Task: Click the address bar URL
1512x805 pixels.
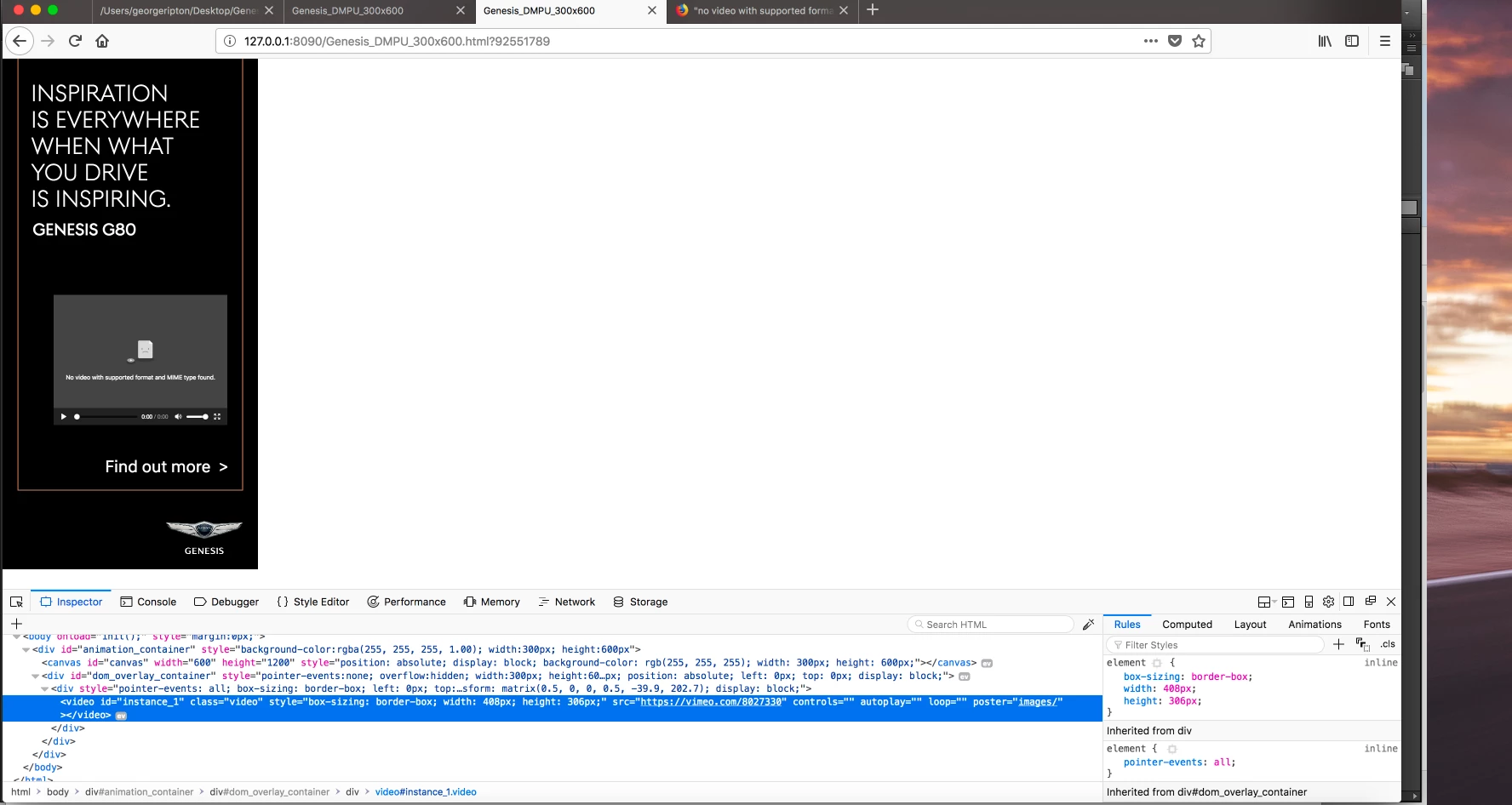Action: (x=397, y=41)
